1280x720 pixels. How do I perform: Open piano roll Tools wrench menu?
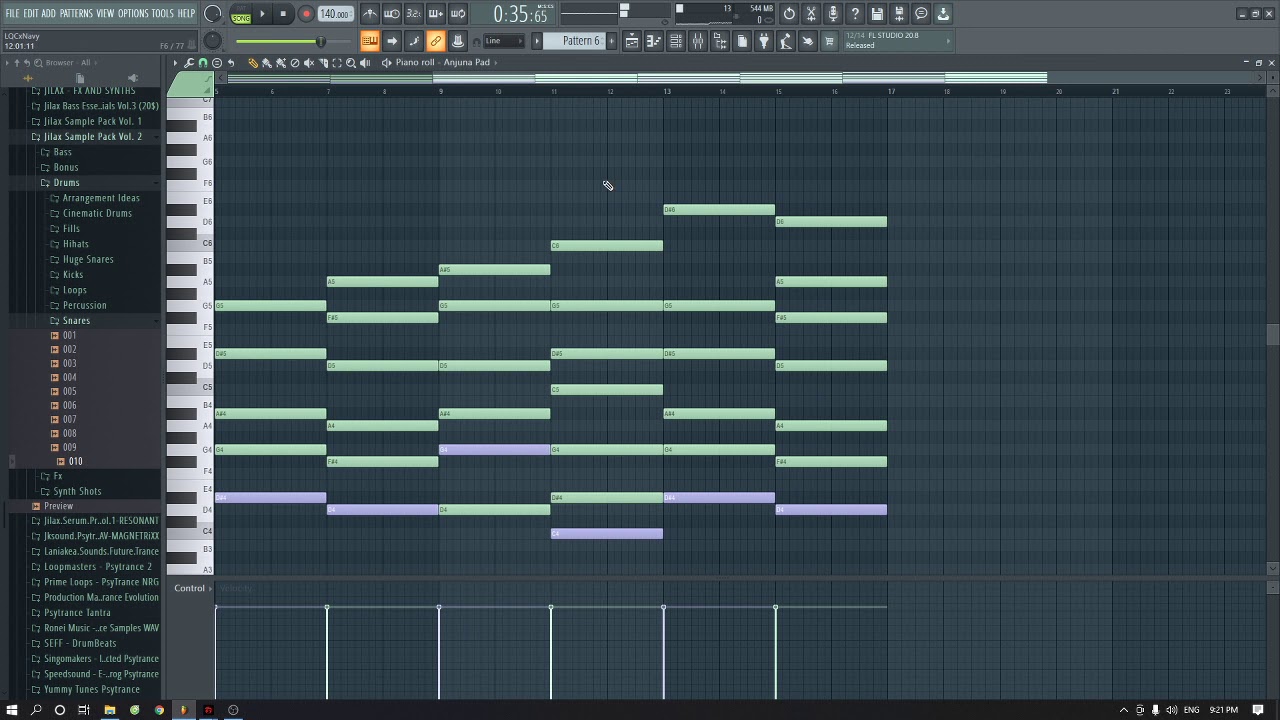[189, 63]
